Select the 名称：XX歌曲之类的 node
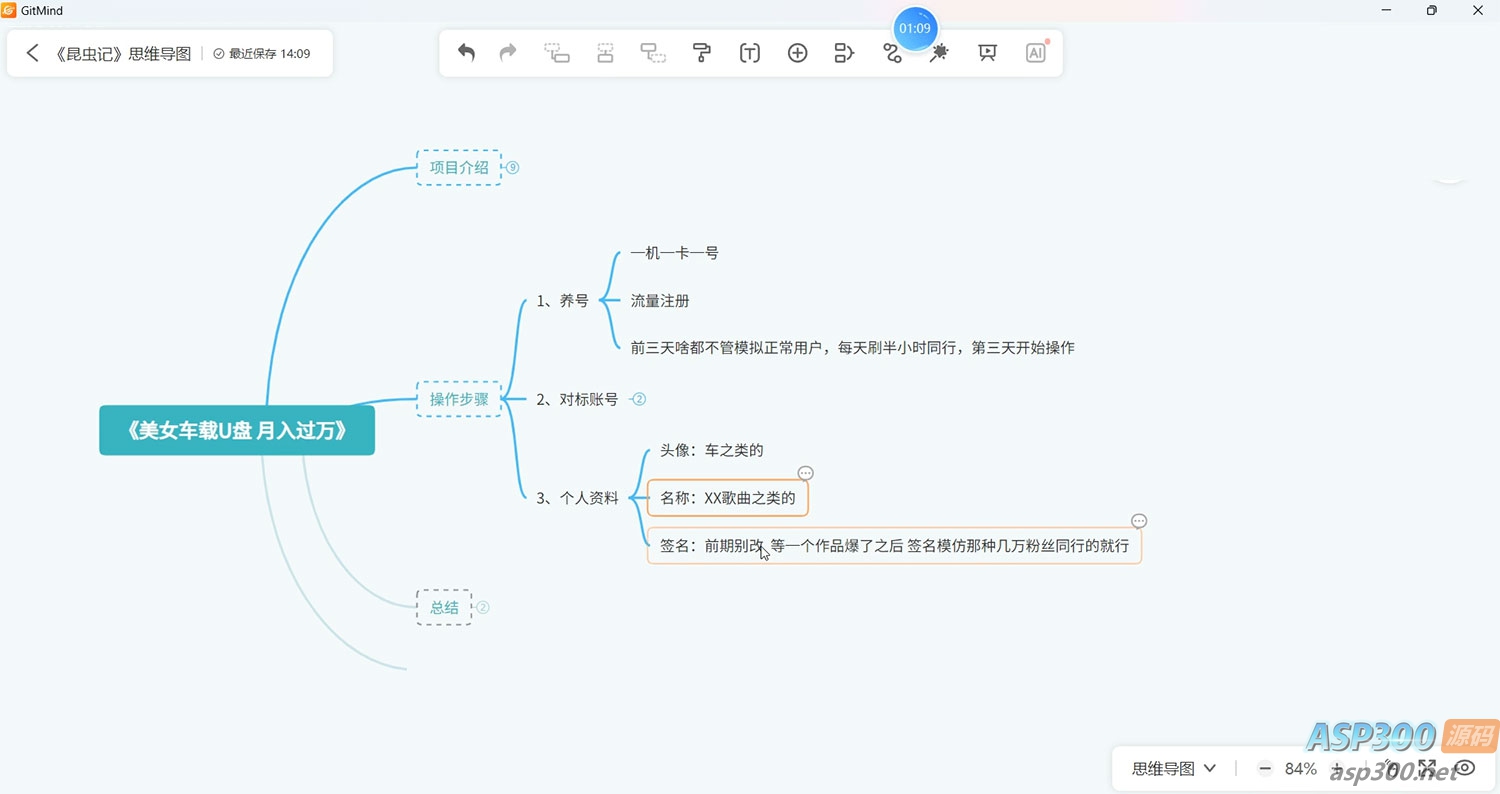 click(727, 498)
